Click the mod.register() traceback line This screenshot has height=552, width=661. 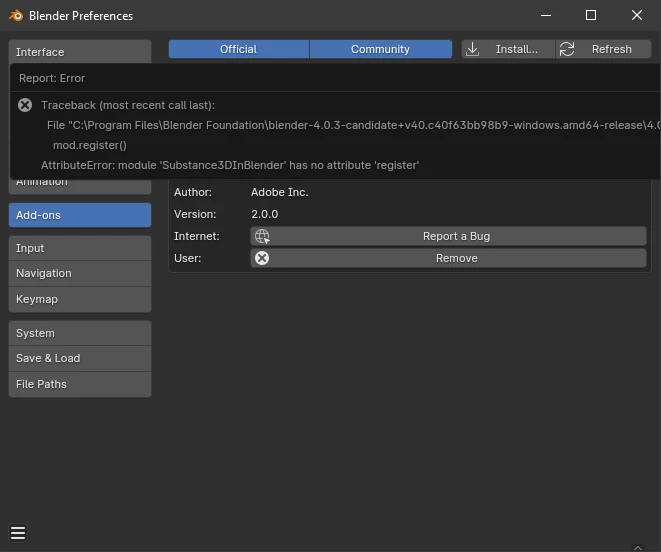click(89, 145)
